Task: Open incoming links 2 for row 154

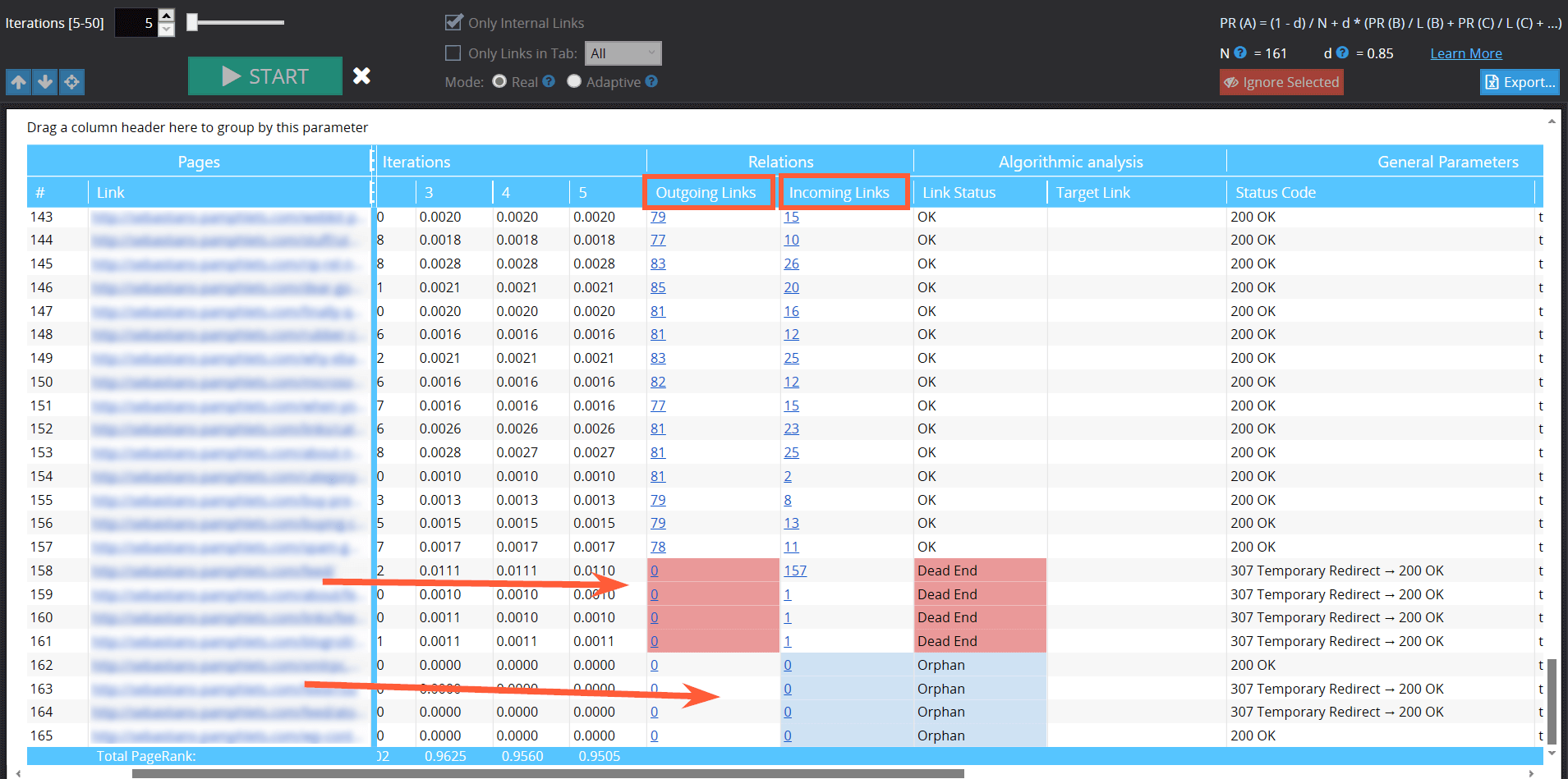Action: (788, 476)
